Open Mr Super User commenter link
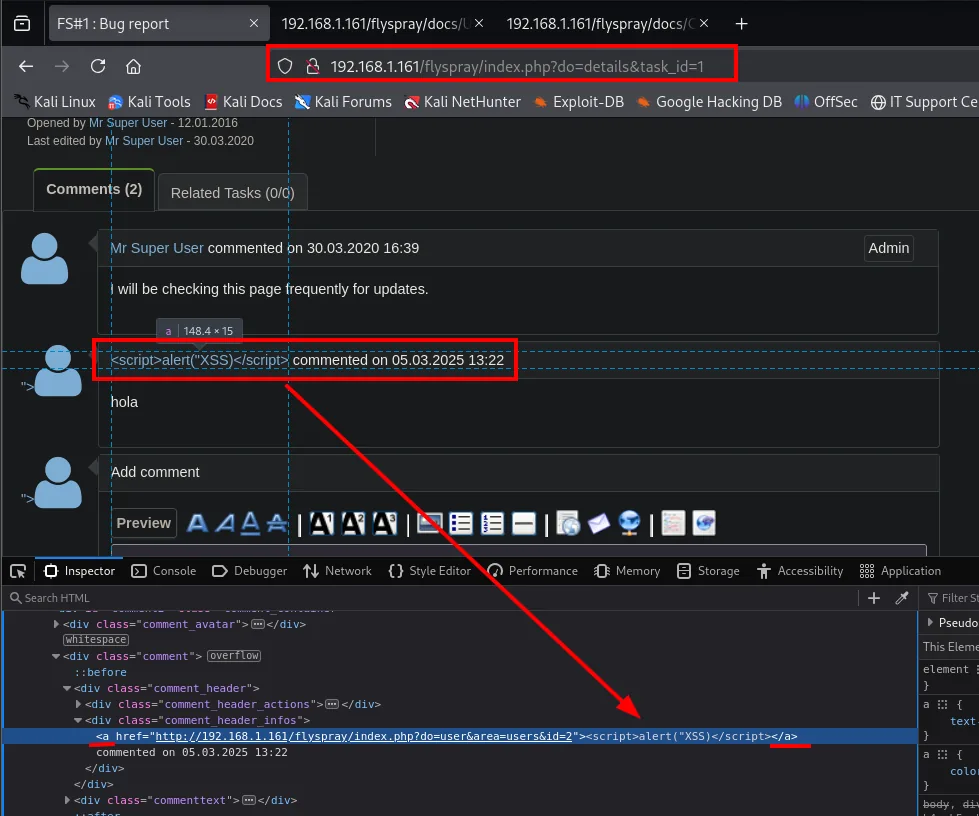Image resolution: width=979 pixels, height=816 pixels. point(157,248)
